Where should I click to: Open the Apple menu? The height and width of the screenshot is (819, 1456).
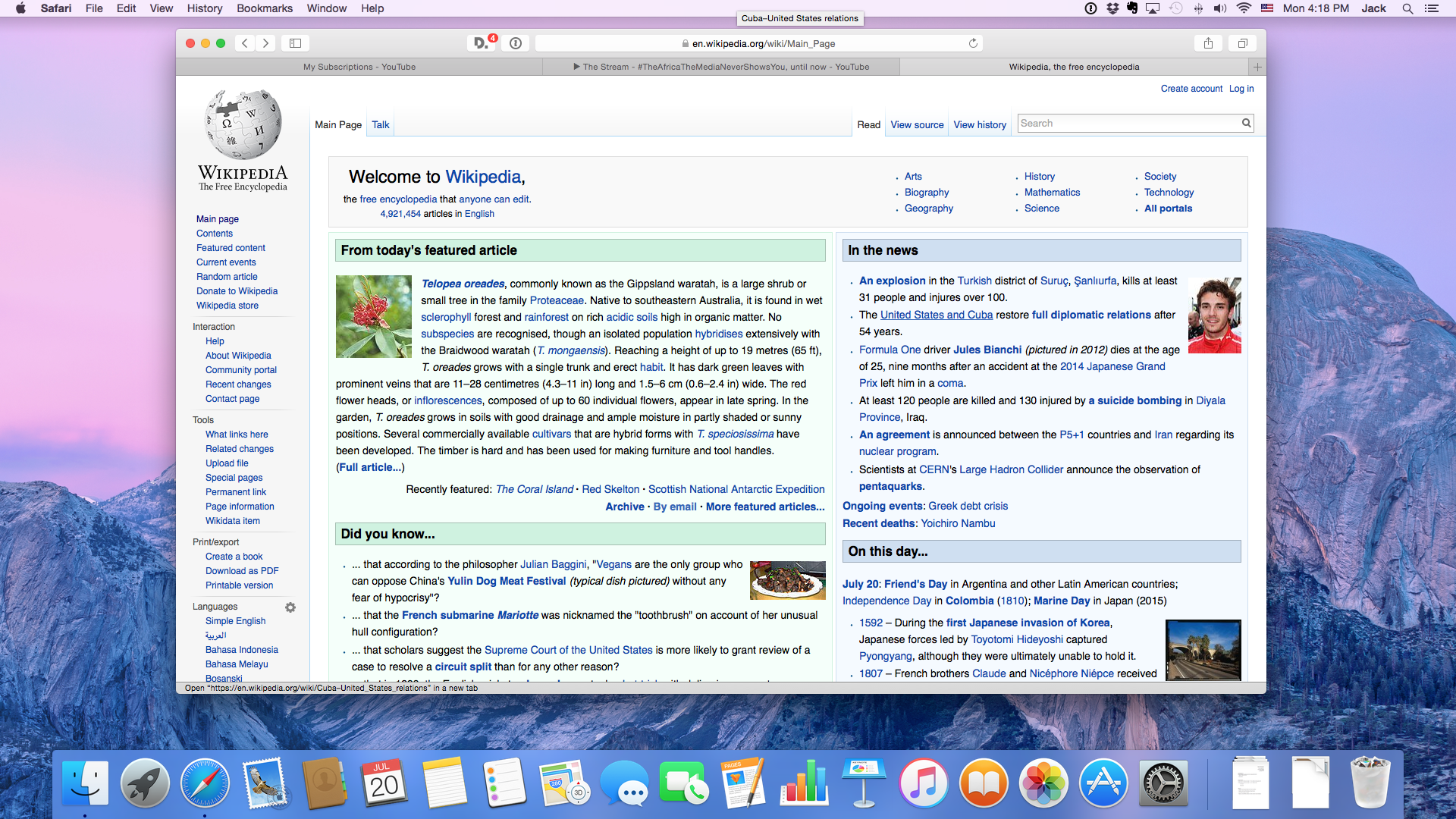[x=20, y=8]
